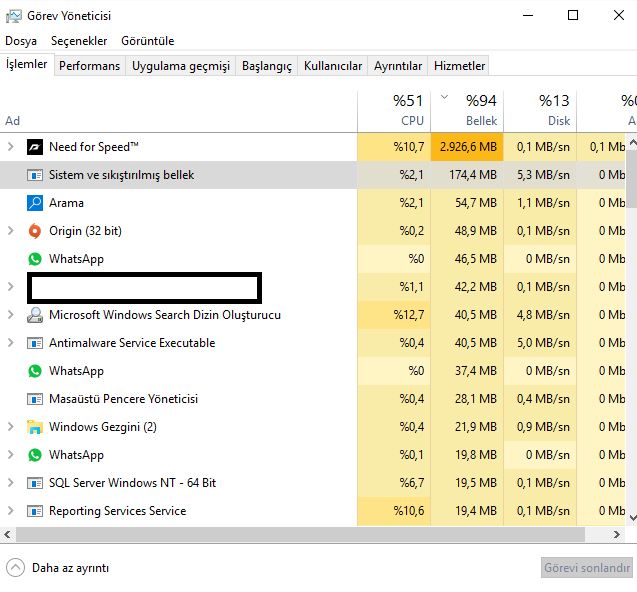This screenshot has width=637, height=592.
Task: Click the 5,0 MB/sn disk cell
Action: (x=540, y=343)
